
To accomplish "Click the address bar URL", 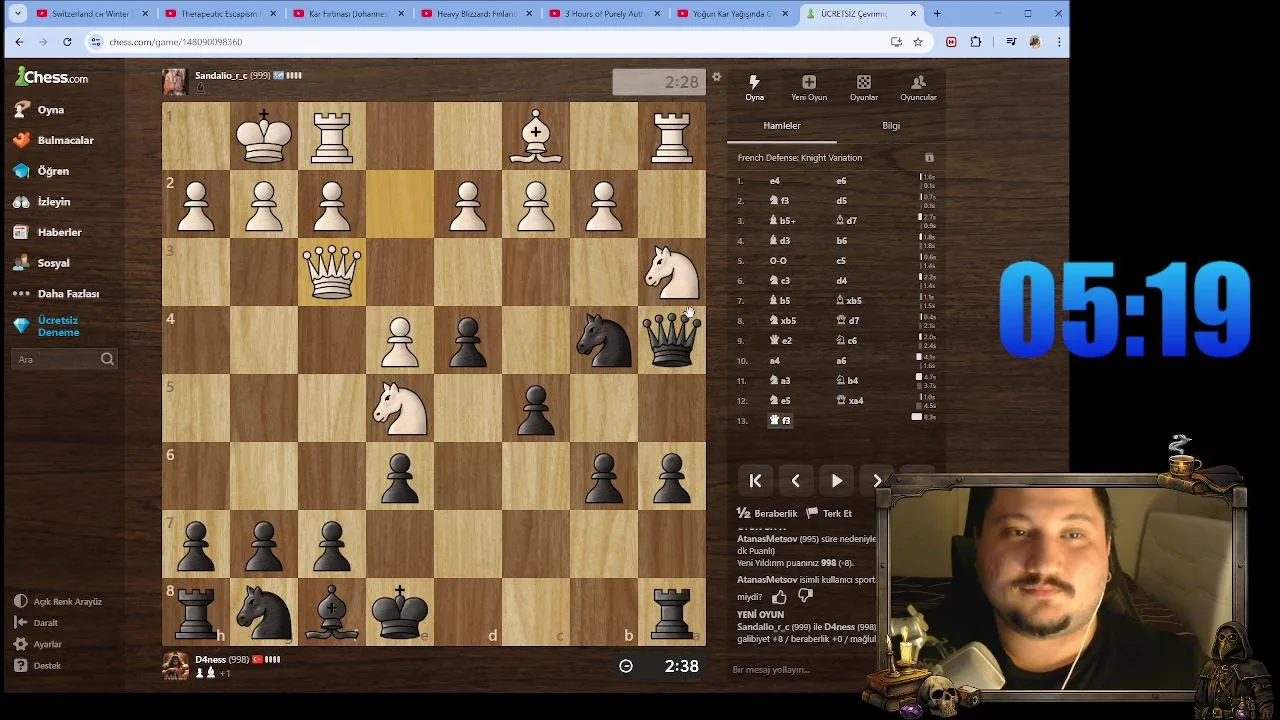I will pyautogui.click(x=176, y=42).
